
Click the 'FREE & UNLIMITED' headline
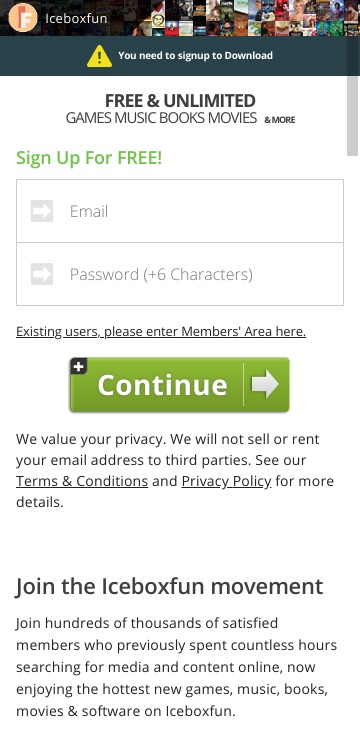180,101
